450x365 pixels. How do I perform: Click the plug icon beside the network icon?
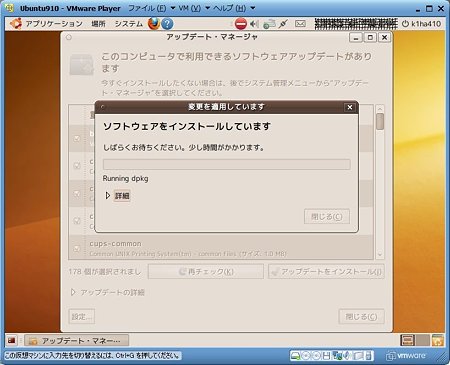pos(283,24)
